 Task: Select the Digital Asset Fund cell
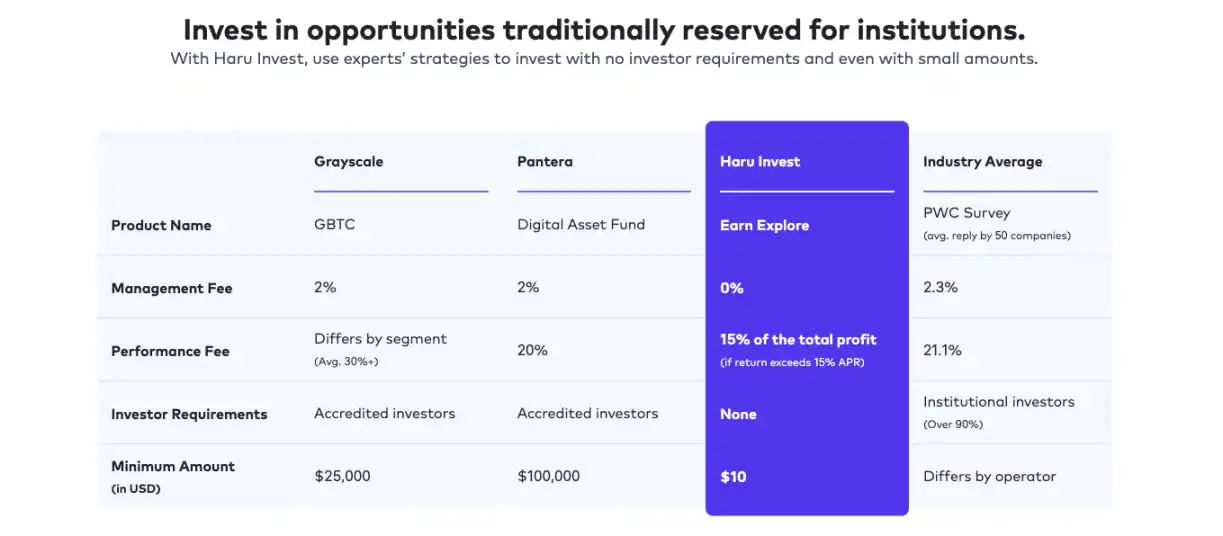[x=581, y=225]
